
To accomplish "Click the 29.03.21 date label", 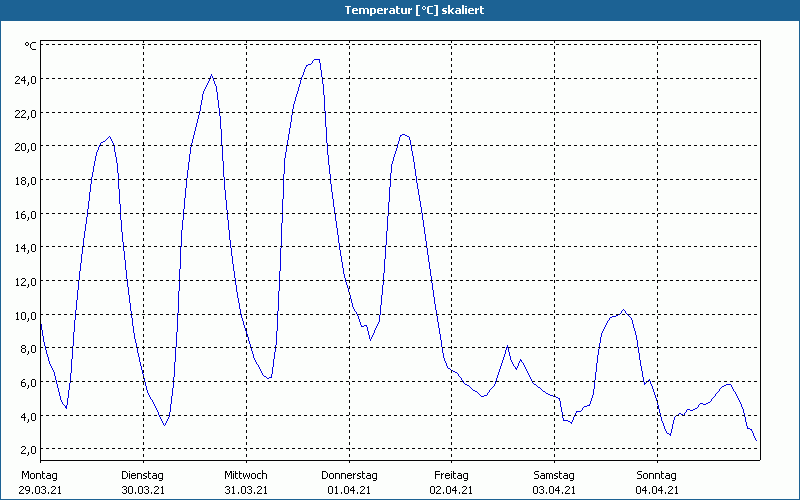I will (x=41, y=490).
